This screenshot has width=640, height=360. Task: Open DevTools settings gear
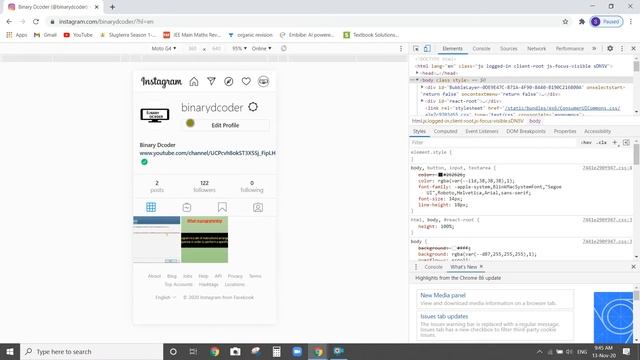coord(610,48)
